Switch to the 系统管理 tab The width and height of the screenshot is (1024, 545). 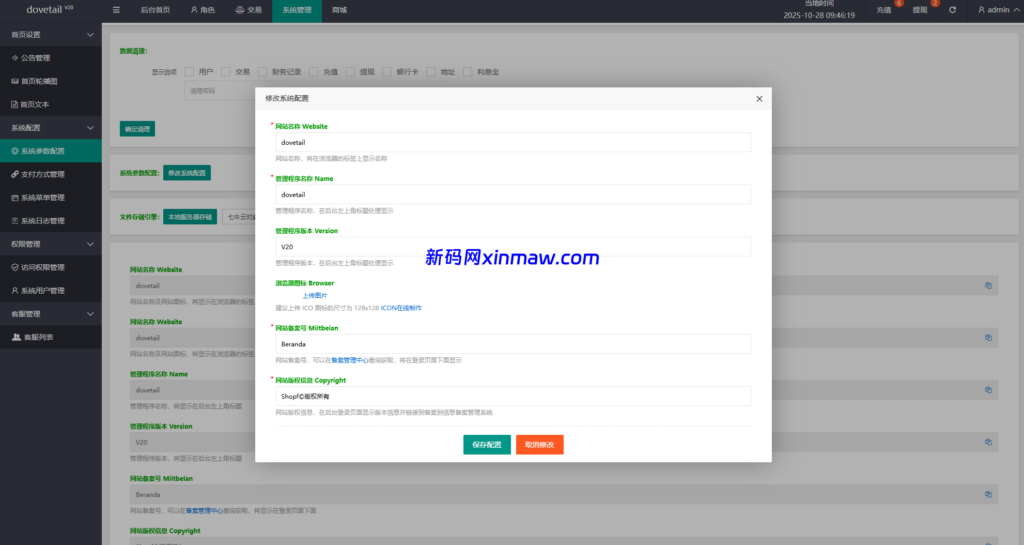tap(297, 10)
